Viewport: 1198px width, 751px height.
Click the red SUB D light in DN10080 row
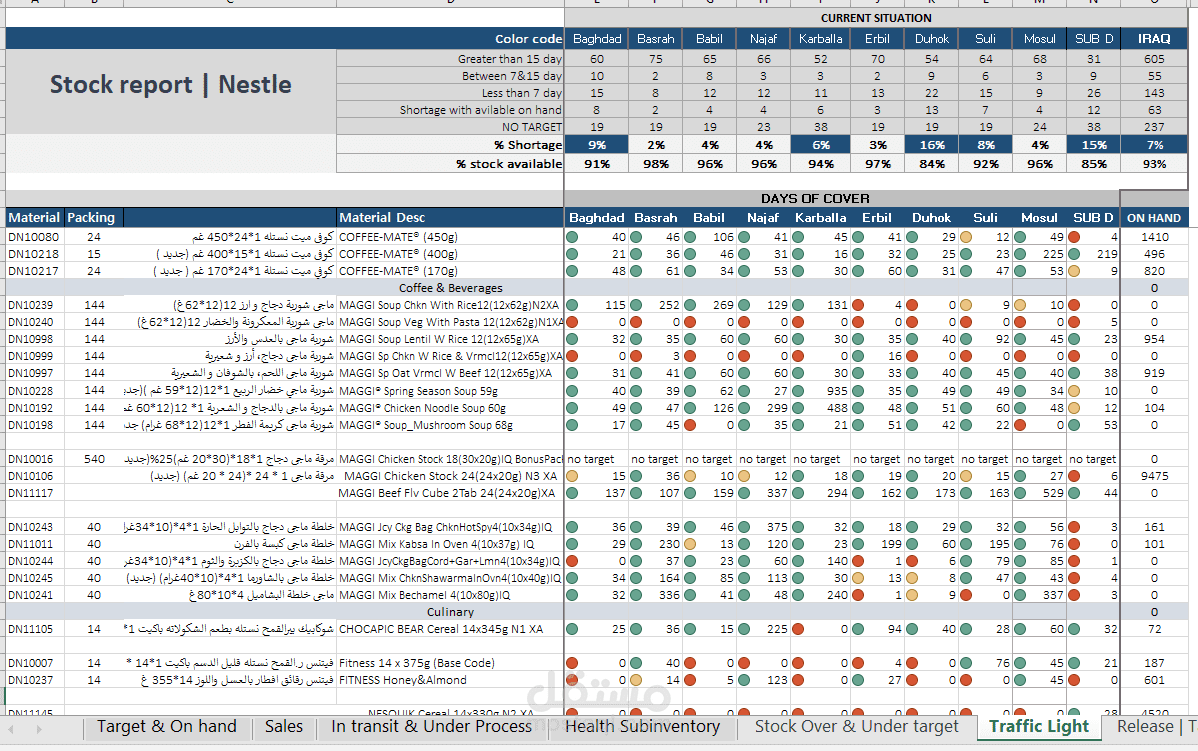(1074, 238)
